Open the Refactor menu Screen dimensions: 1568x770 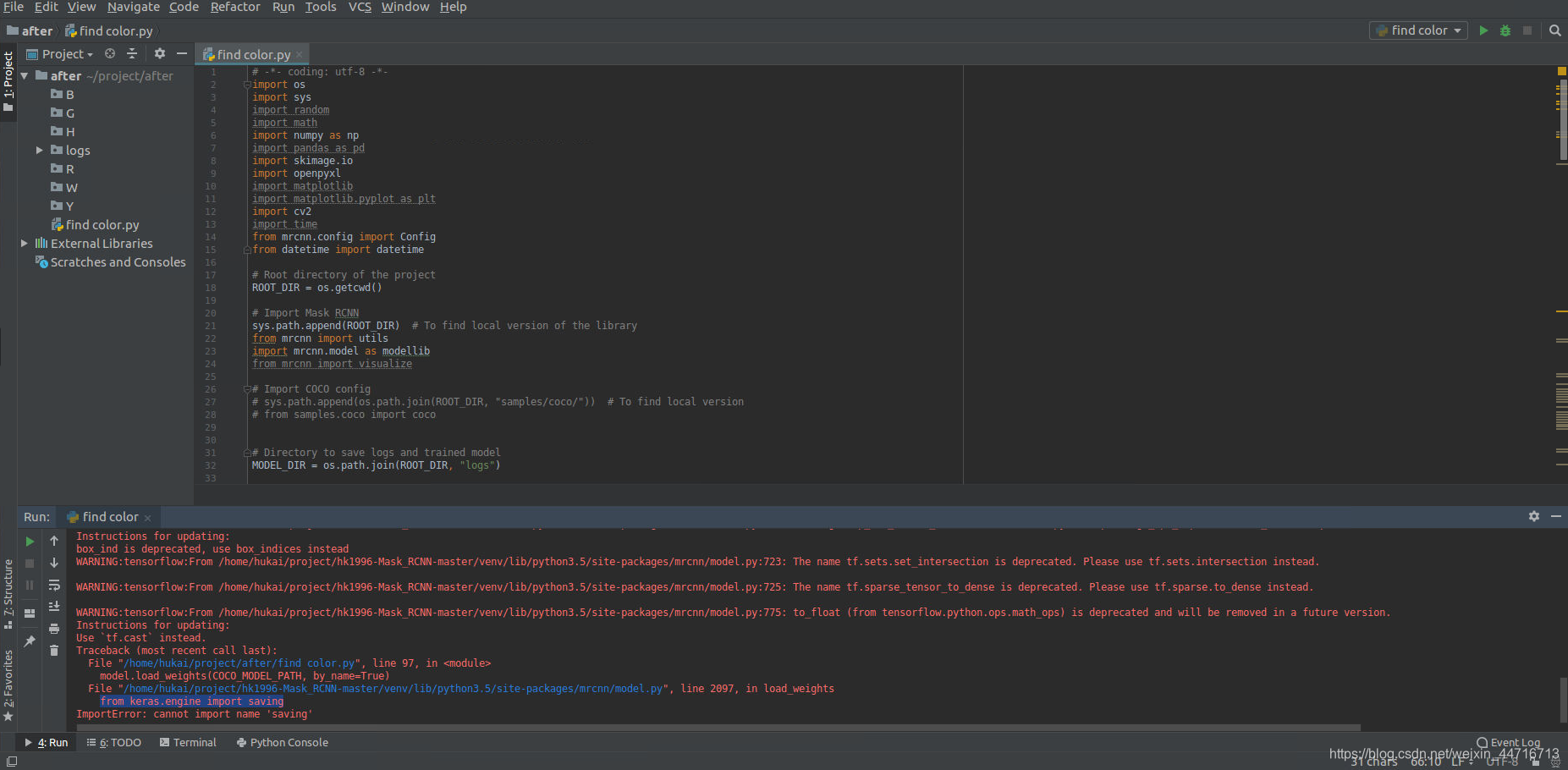tap(235, 7)
